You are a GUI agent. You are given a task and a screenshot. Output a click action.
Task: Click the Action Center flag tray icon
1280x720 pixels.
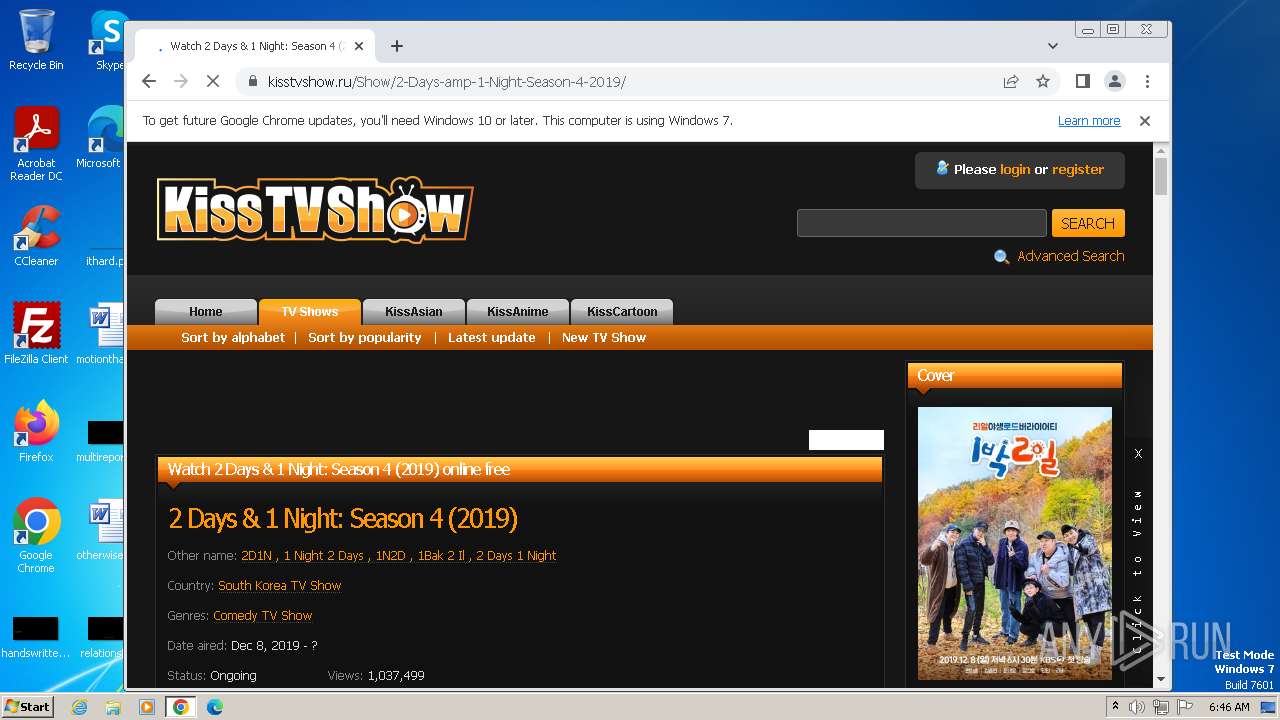(1184, 707)
